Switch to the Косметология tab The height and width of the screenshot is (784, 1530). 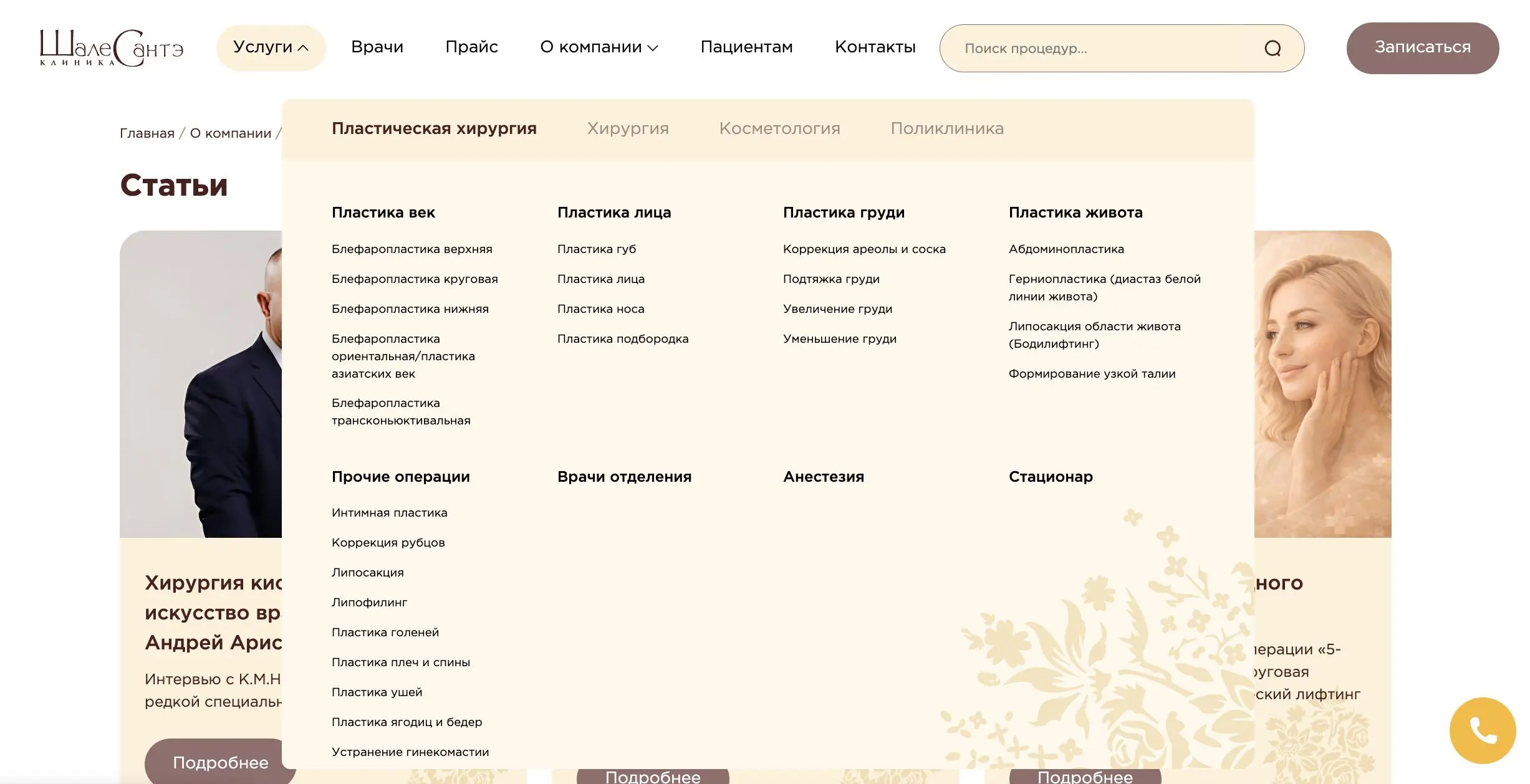pos(780,128)
